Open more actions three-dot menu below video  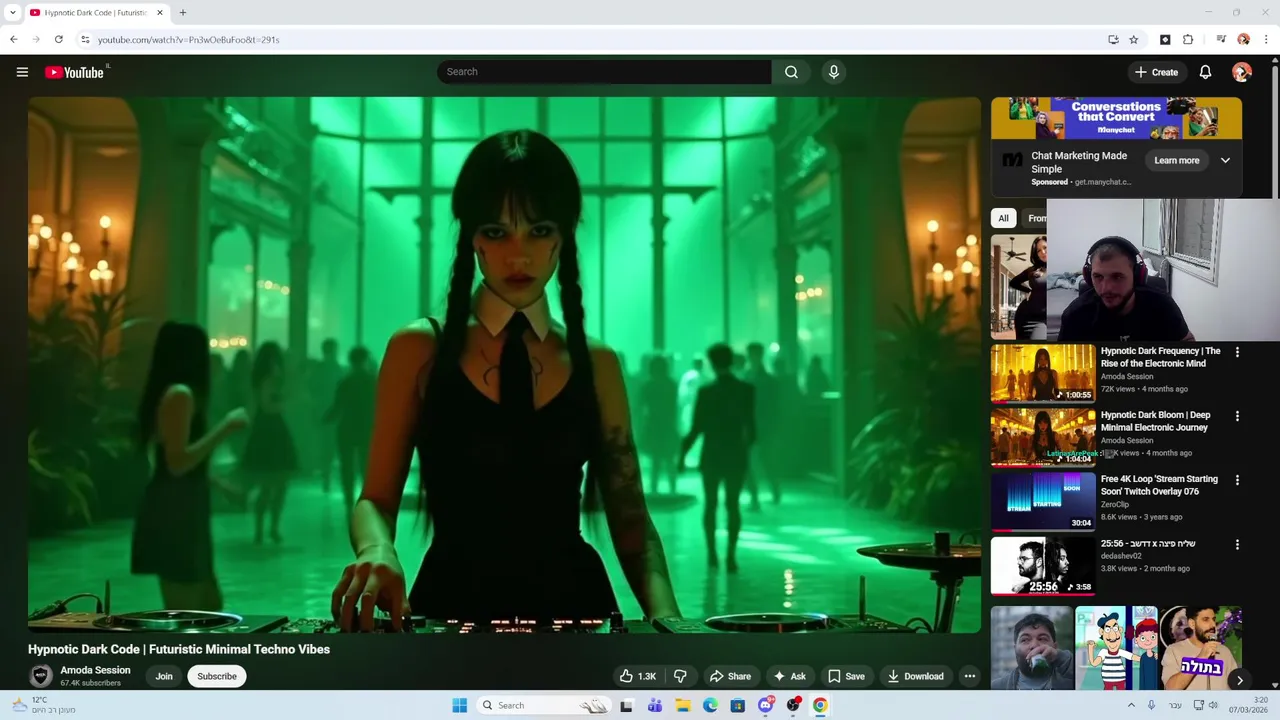coord(969,676)
